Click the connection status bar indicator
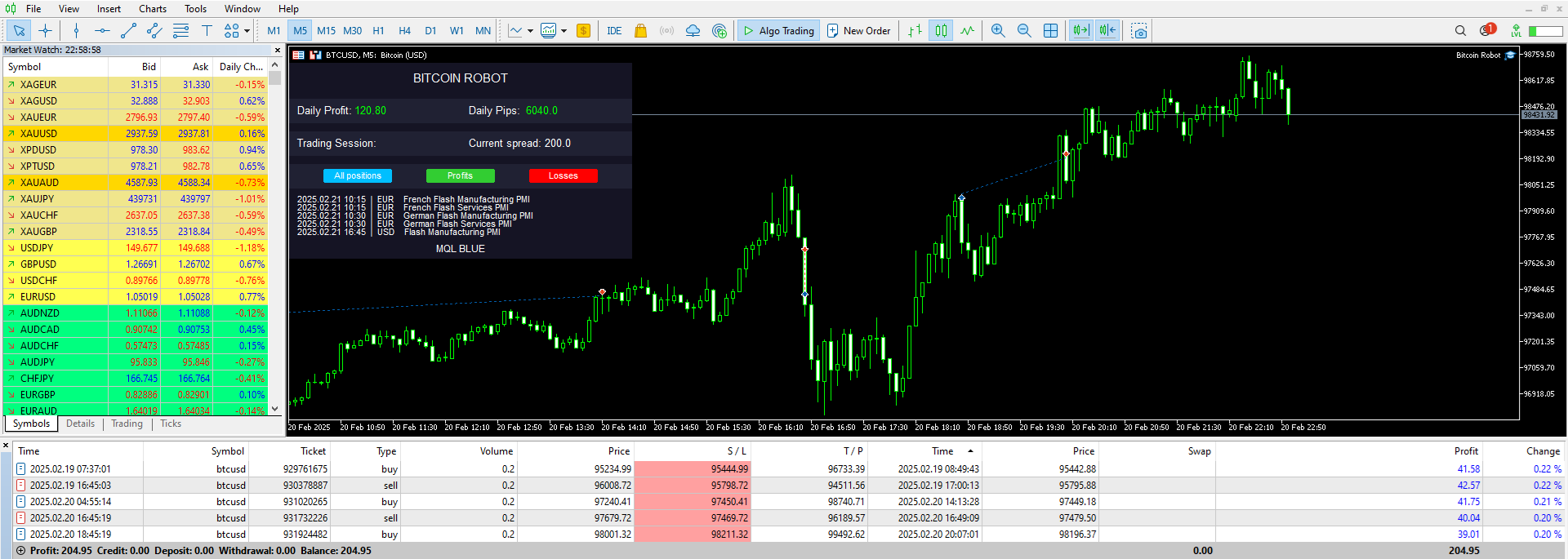The height and width of the screenshot is (559, 1568). tap(1545, 31)
